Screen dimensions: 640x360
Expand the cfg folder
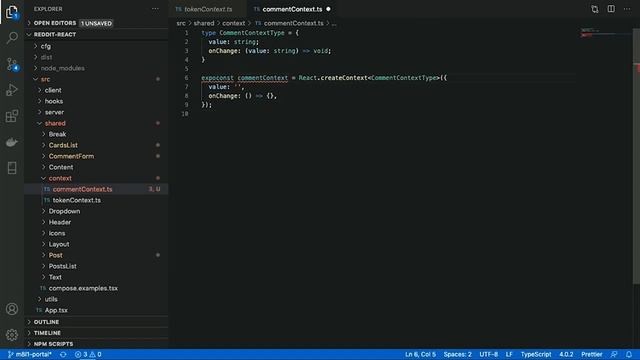click(x=46, y=46)
